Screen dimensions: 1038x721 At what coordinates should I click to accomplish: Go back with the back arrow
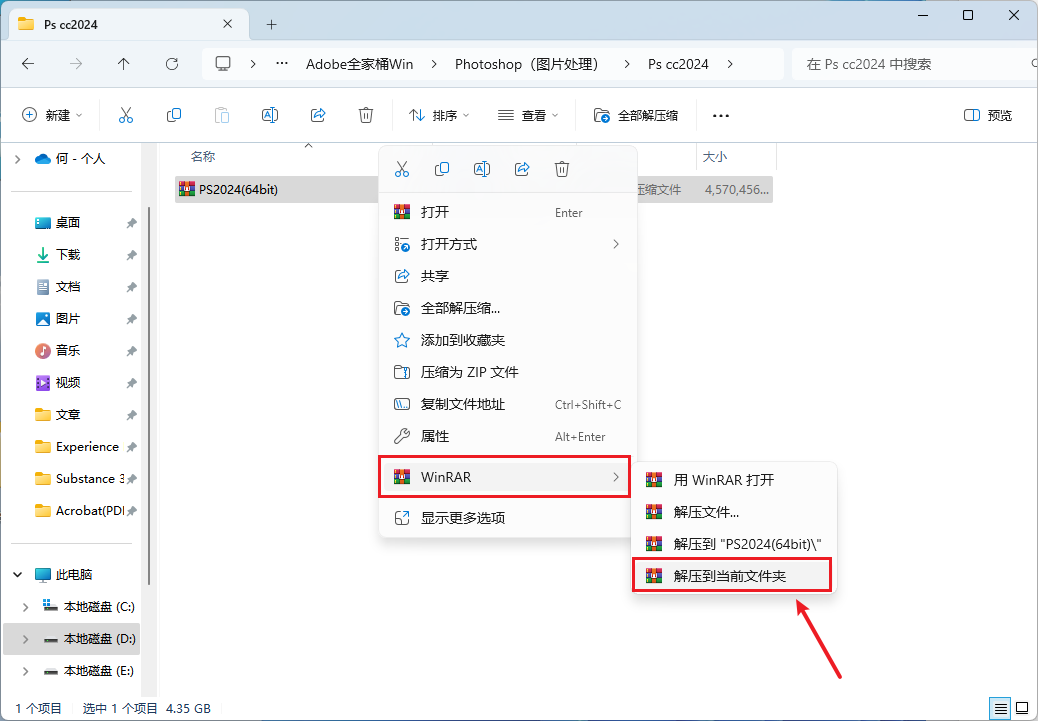tap(28, 64)
